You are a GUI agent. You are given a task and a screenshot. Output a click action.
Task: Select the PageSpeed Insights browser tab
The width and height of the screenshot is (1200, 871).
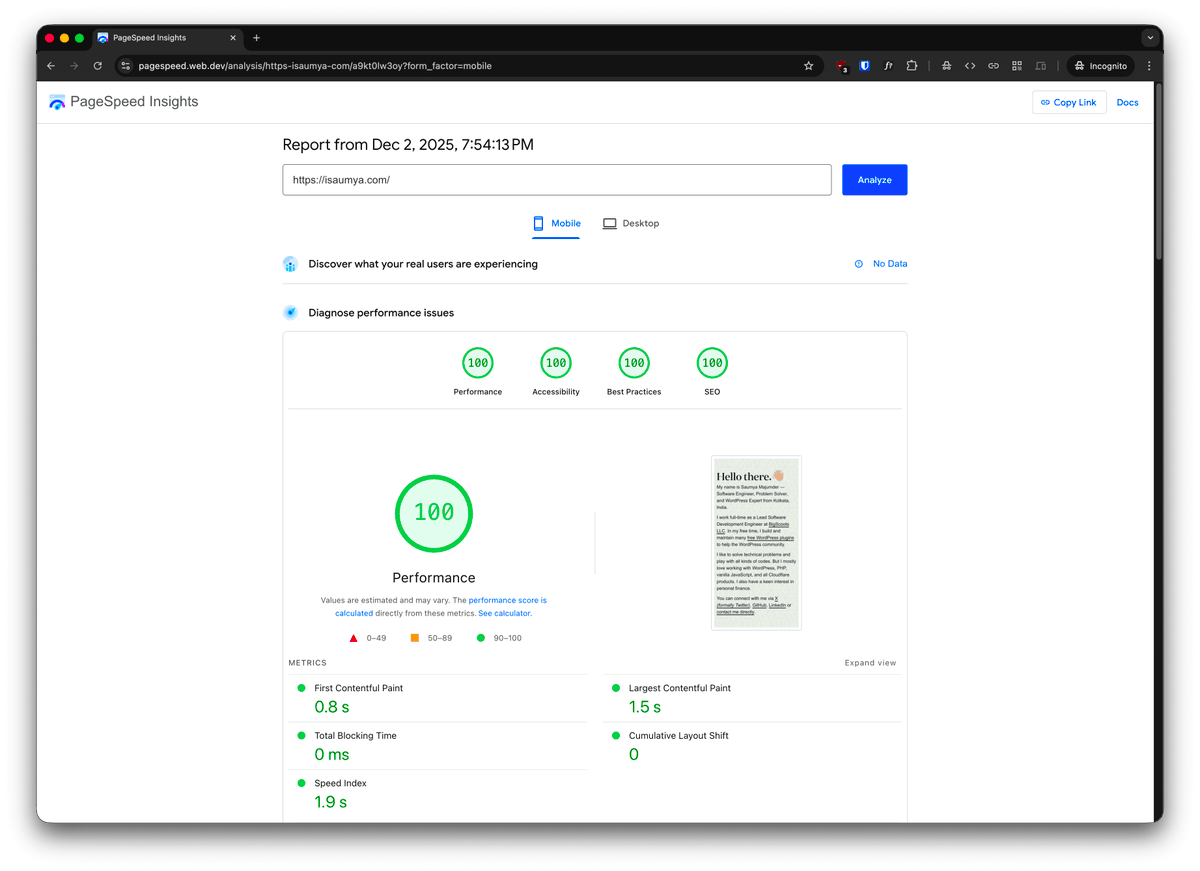167,38
